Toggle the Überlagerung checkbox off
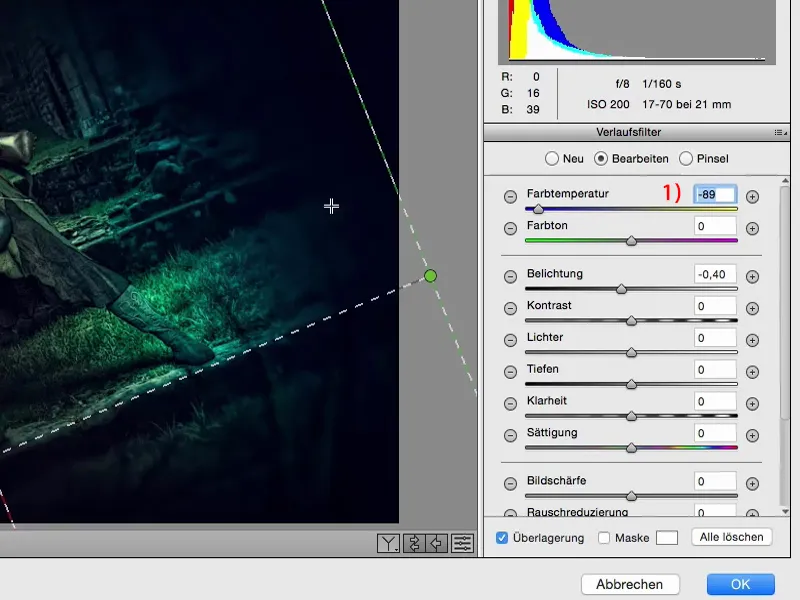 tap(501, 537)
